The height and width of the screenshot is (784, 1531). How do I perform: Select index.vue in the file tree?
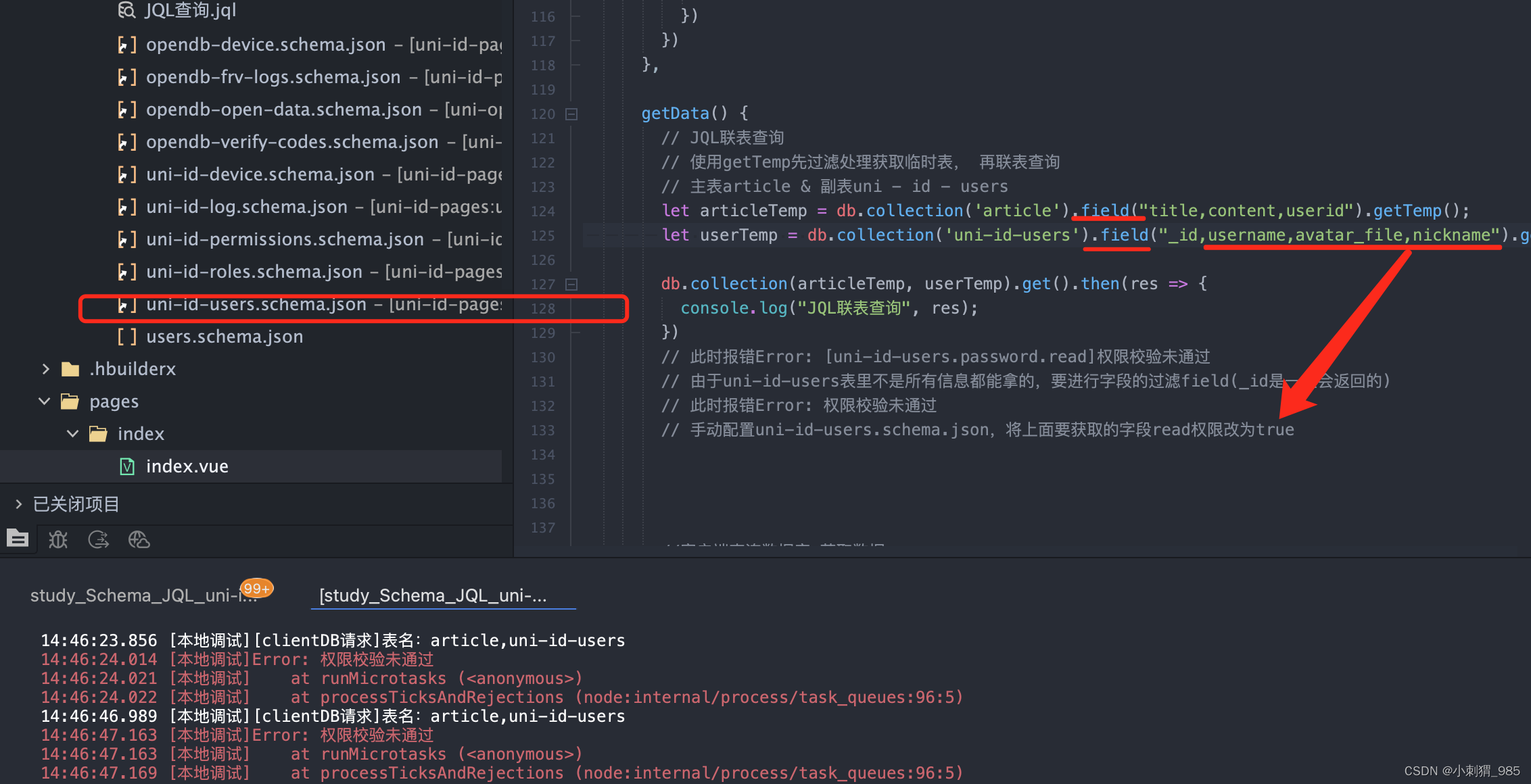(187, 466)
